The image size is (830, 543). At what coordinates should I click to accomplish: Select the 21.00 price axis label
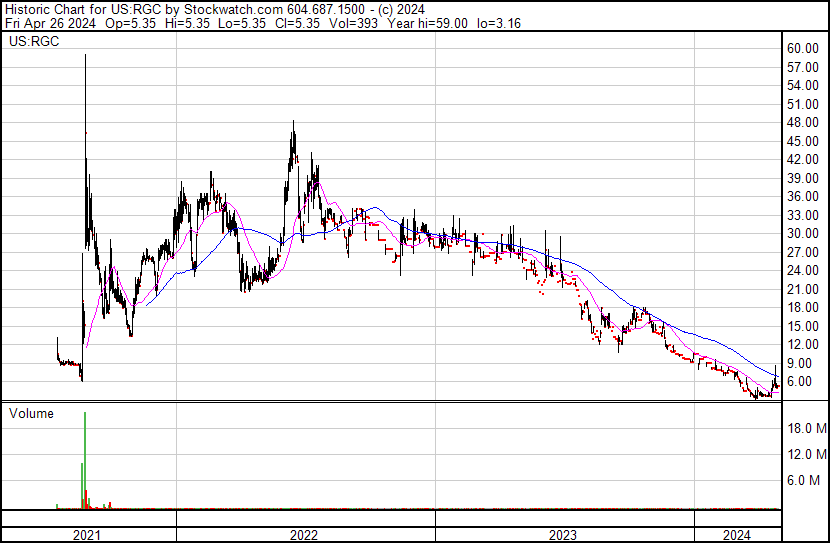coord(803,289)
